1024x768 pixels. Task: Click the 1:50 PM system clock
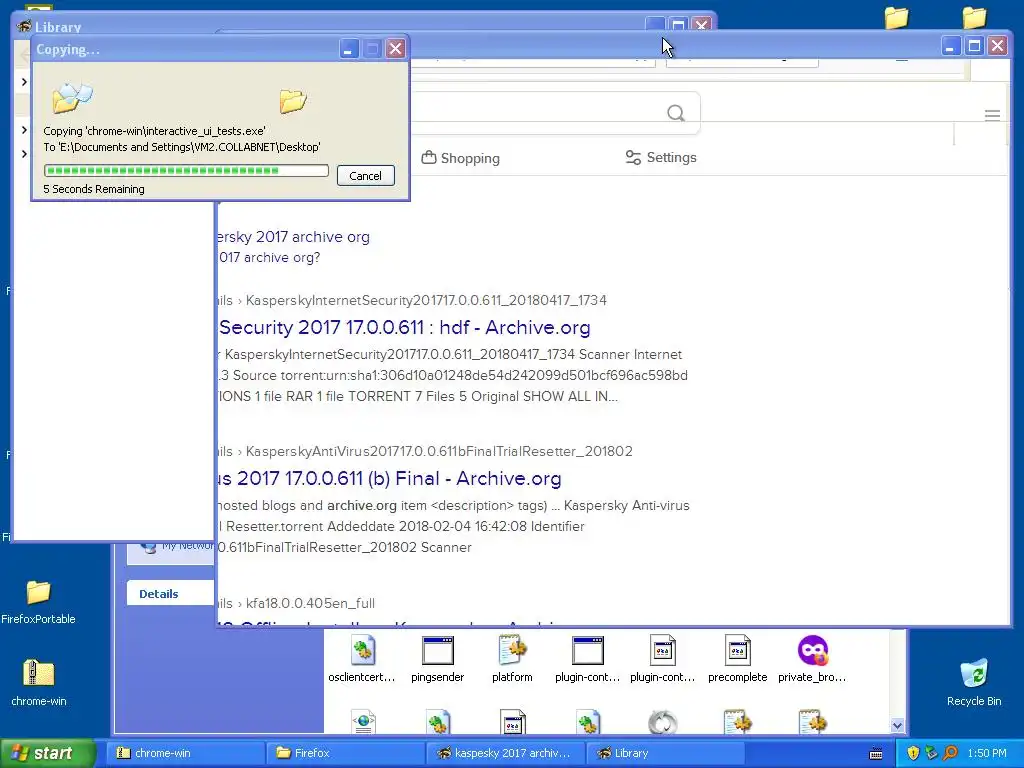[987, 753]
